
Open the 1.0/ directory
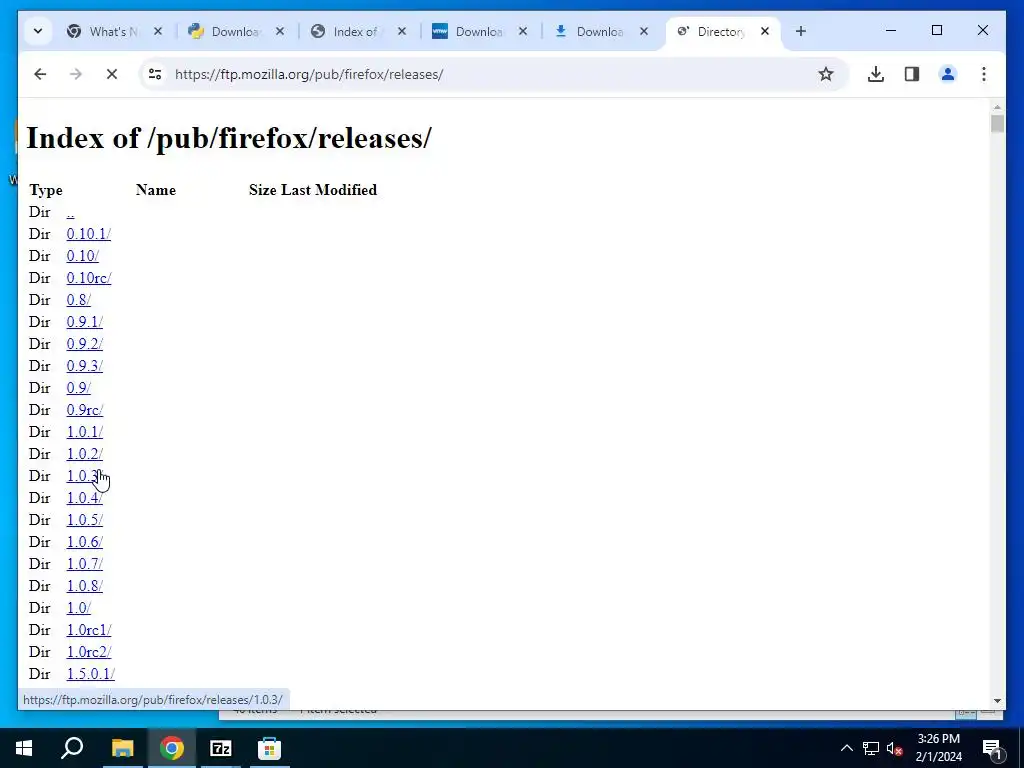[x=78, y=608]
